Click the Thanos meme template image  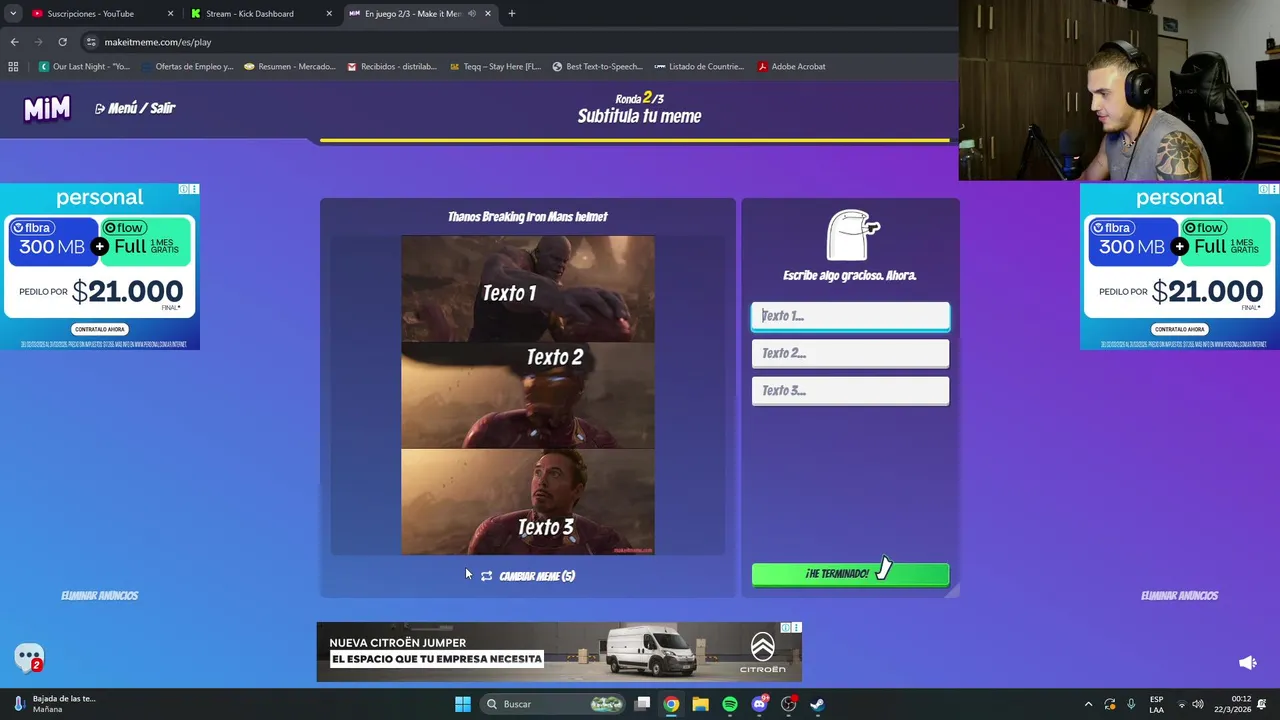(x=528, y=395)
